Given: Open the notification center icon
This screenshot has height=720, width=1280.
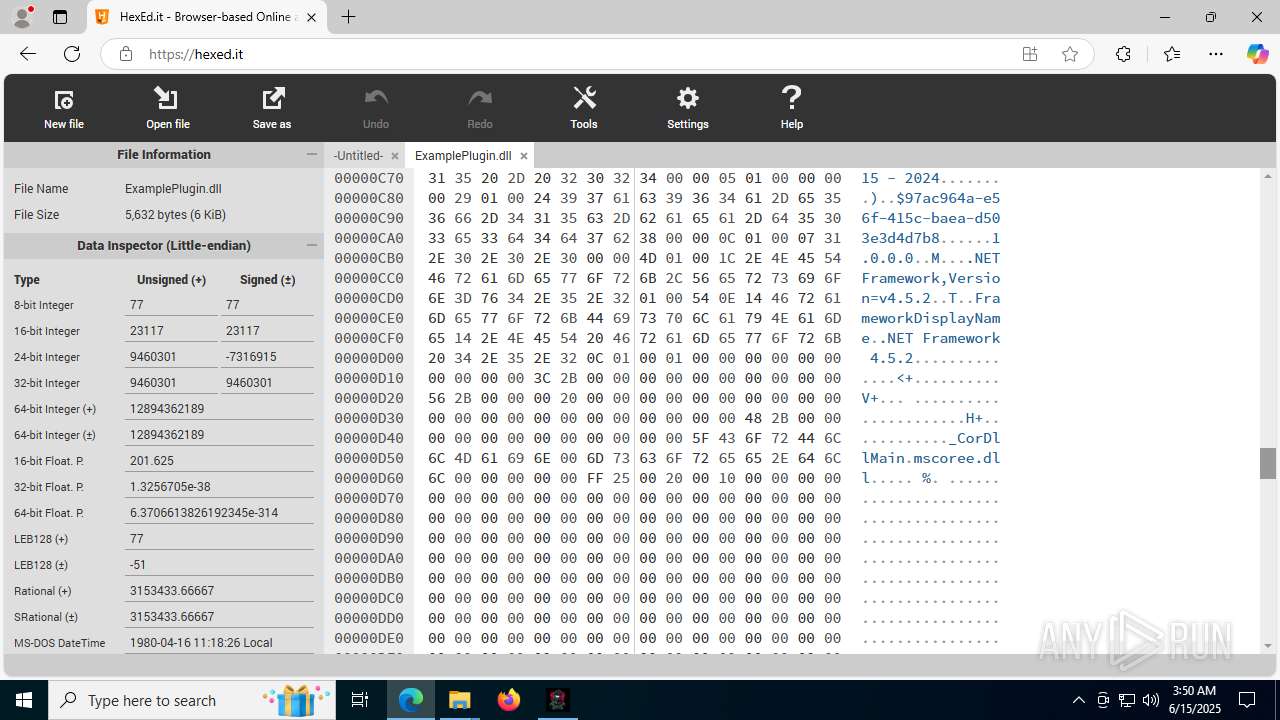Looking at the screenshot, I should (x=1247, y=700).
